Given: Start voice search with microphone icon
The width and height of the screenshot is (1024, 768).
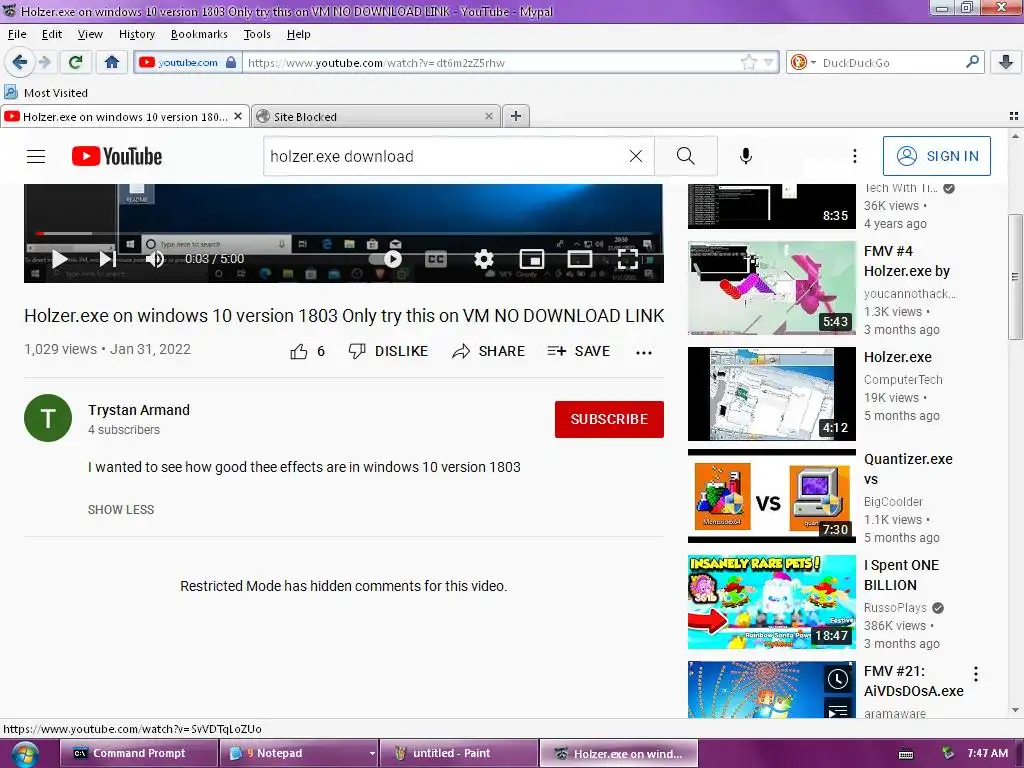Looking at the screenshot, I should [x=746, y=156].
